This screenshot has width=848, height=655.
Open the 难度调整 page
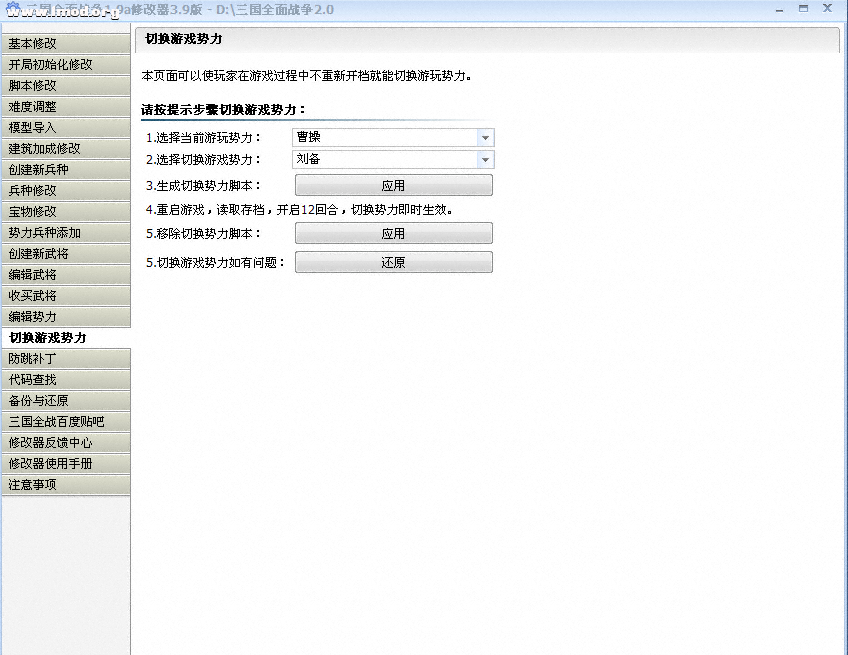point(65,107)
